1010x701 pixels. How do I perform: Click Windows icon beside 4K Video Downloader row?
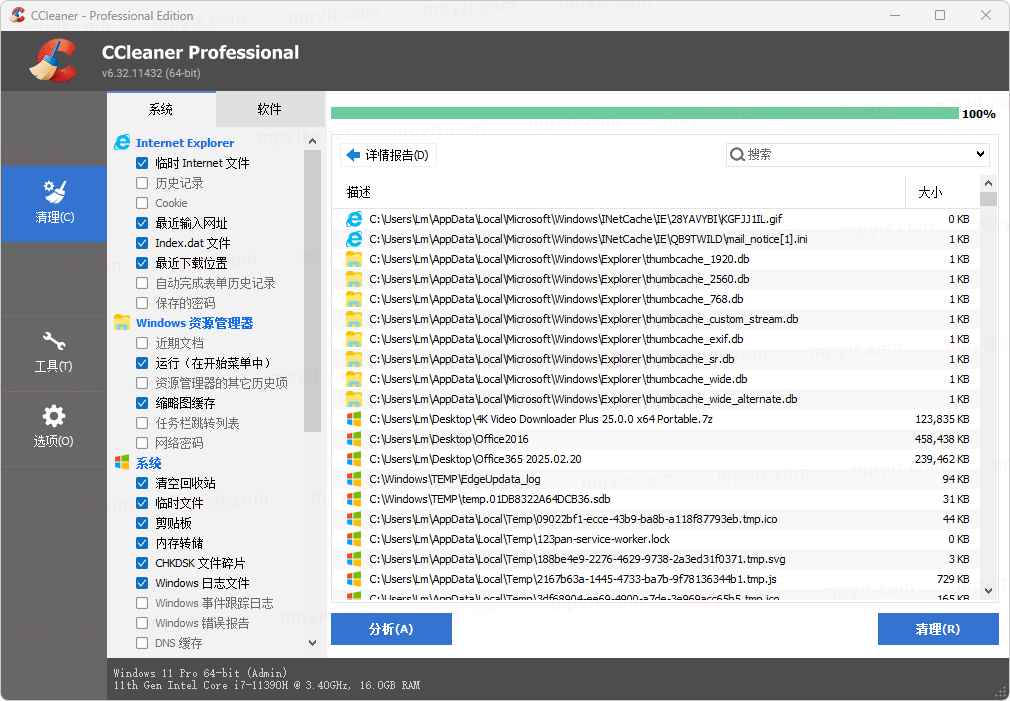354,419
